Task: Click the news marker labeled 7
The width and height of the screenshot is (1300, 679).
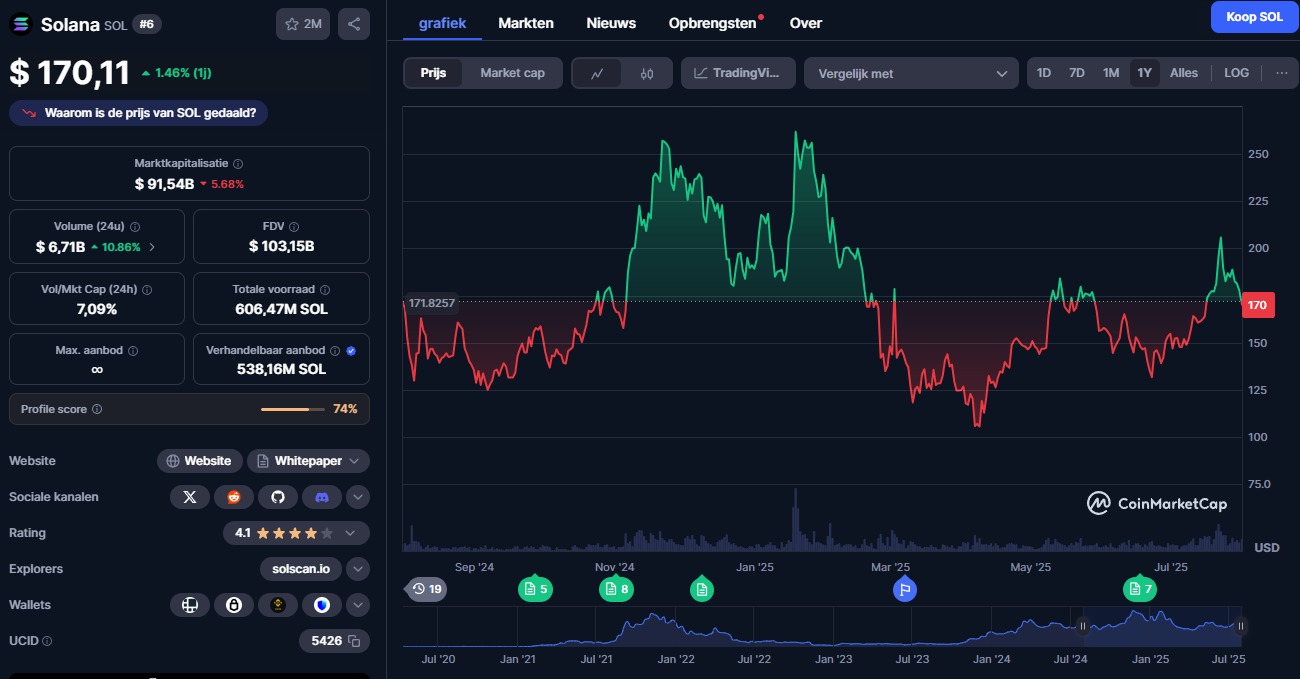Action: coord(1139,589)
